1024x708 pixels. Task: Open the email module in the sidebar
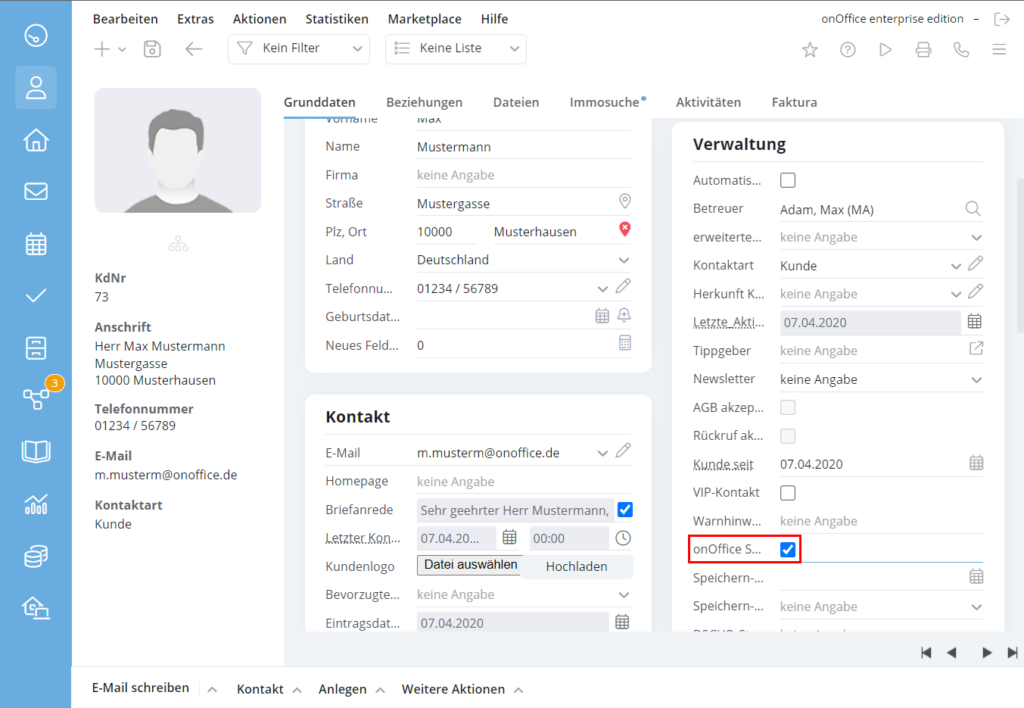point(36,191)
